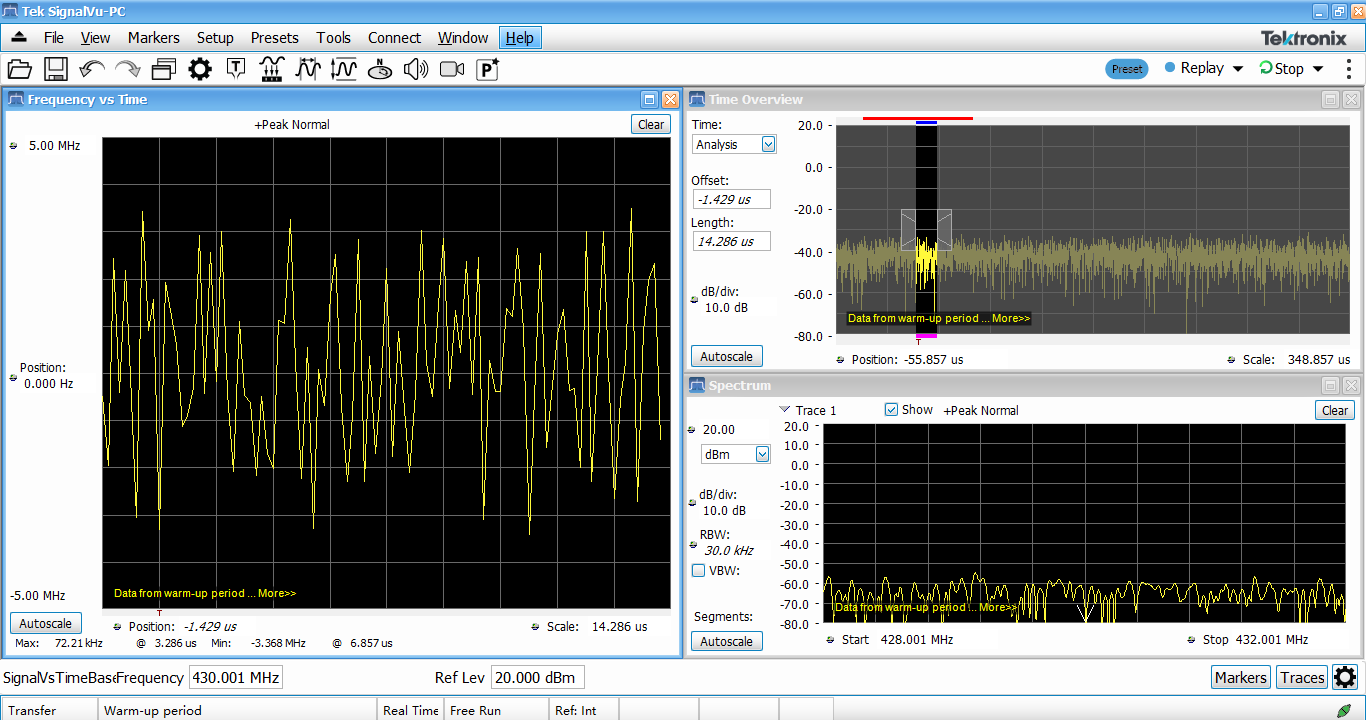
Task: Clear the Spectrum trace
Action: (1335, 410)
